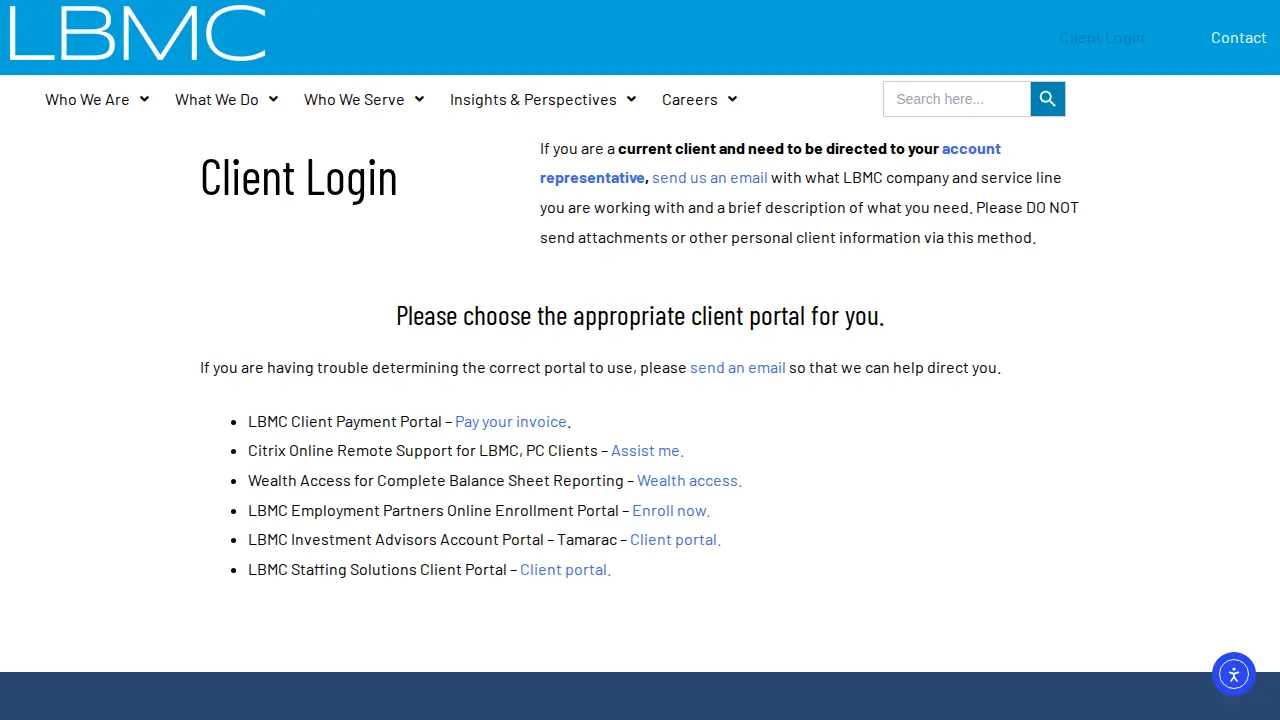Open the Assist me link
Viewport: 1280px width, 720px height.
tap(646, 451)
